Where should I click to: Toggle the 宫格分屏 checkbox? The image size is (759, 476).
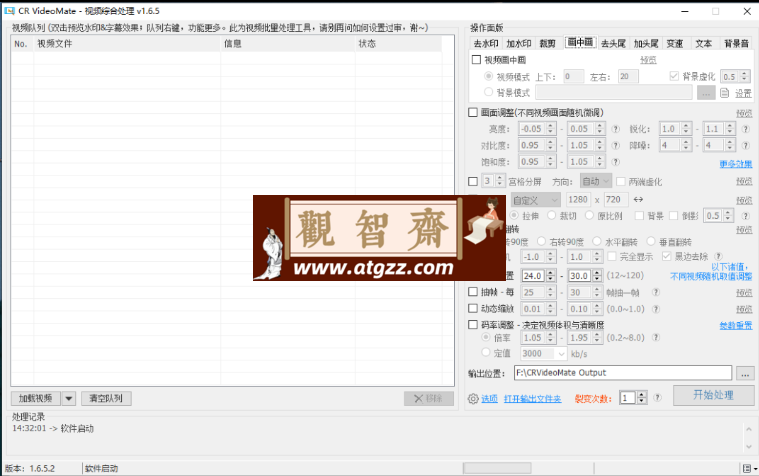(x=473, y=182)
